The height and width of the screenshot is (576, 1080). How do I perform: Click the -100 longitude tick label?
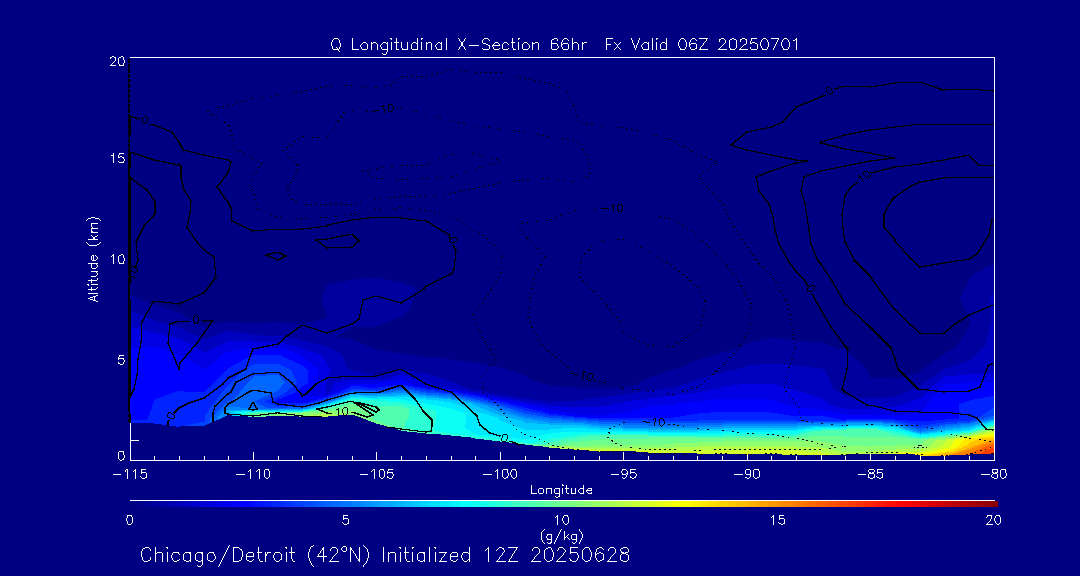500,475
